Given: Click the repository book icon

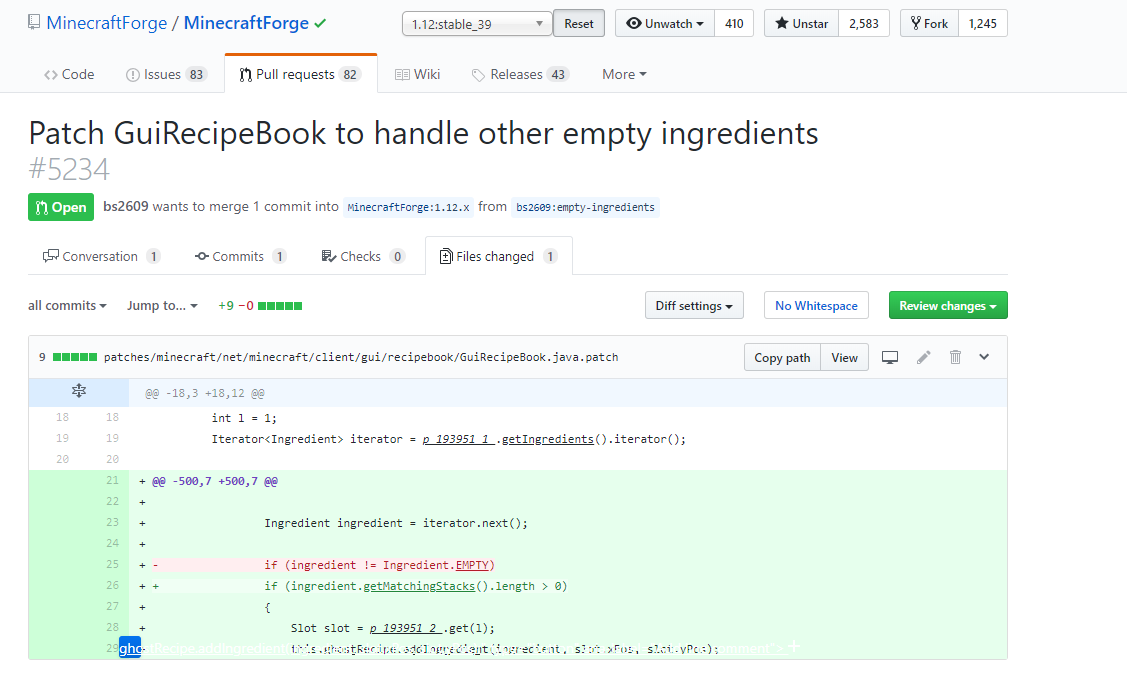Looking at the screenshot, I should click(34, 22).
